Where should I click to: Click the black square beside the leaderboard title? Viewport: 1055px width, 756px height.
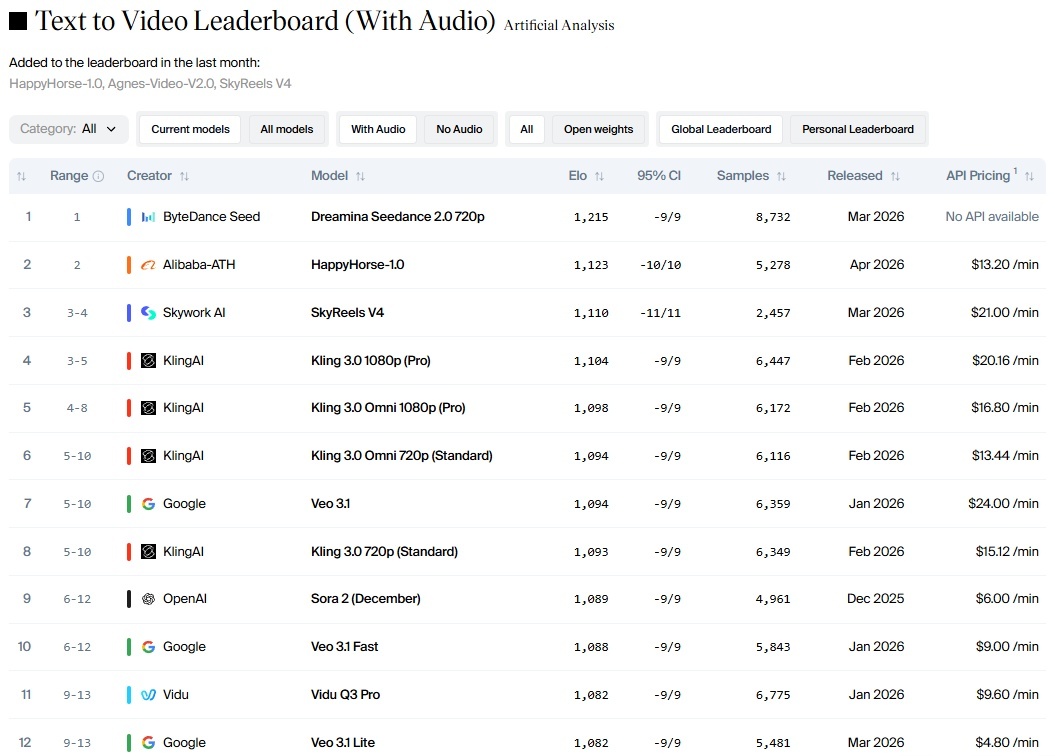tap(17, 21)
